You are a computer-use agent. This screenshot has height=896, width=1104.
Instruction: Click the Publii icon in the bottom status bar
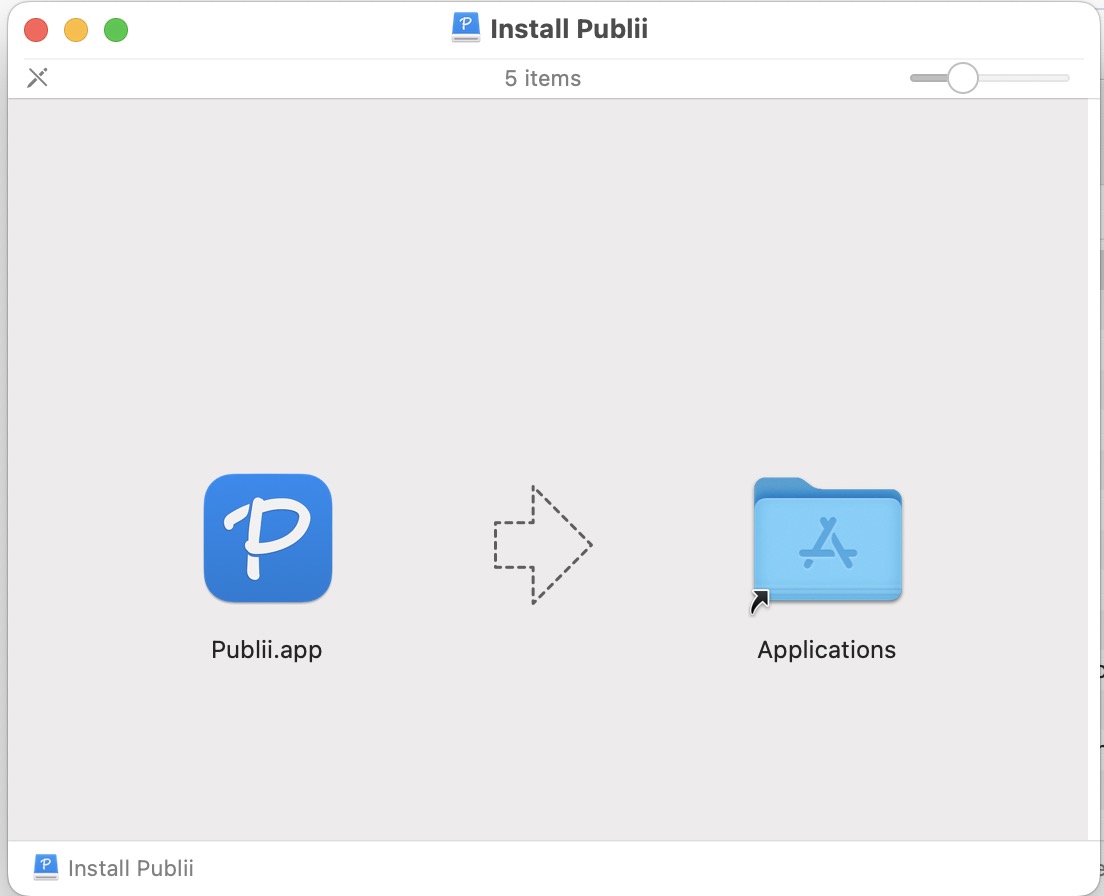pos(44,868)
